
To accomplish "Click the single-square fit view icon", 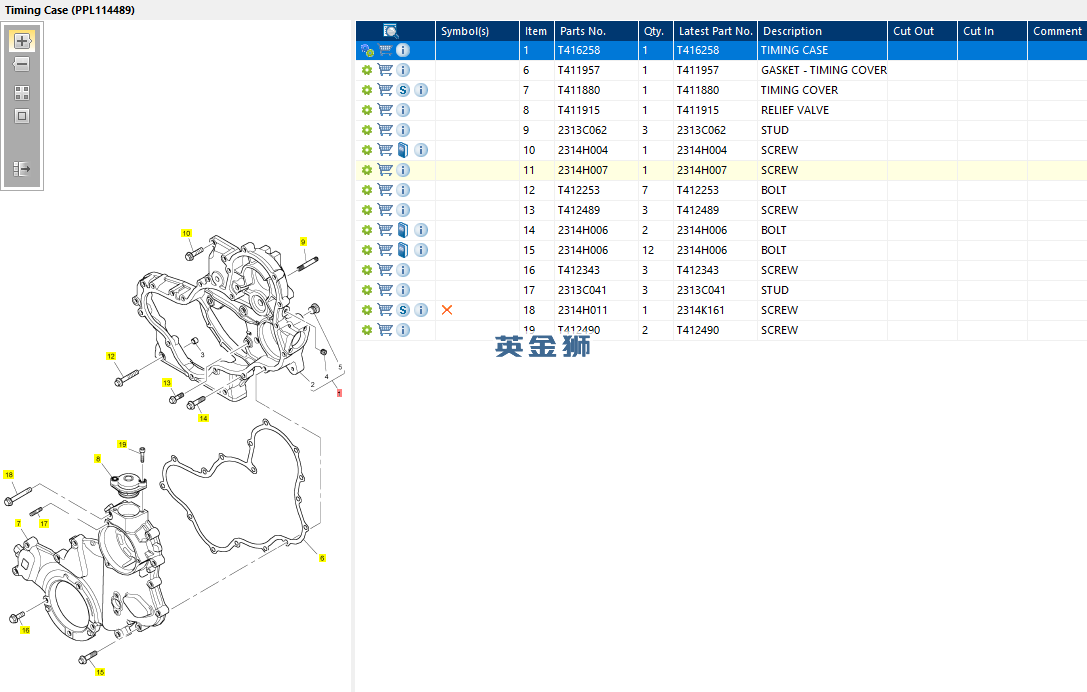I will (x=22, y=116).
